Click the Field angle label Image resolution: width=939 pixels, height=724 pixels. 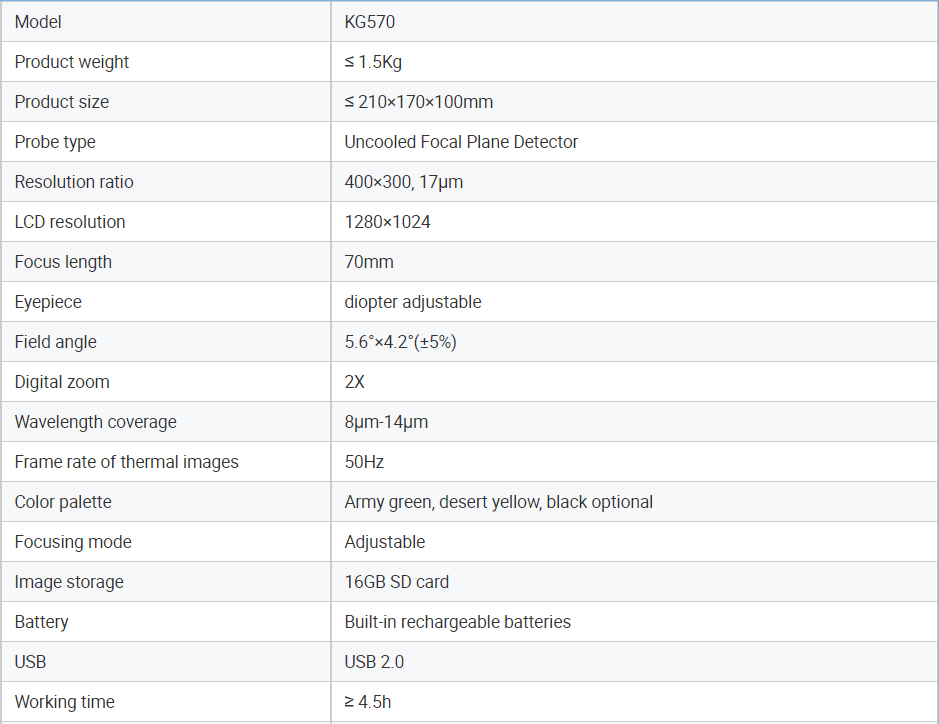tap(55, 342)
